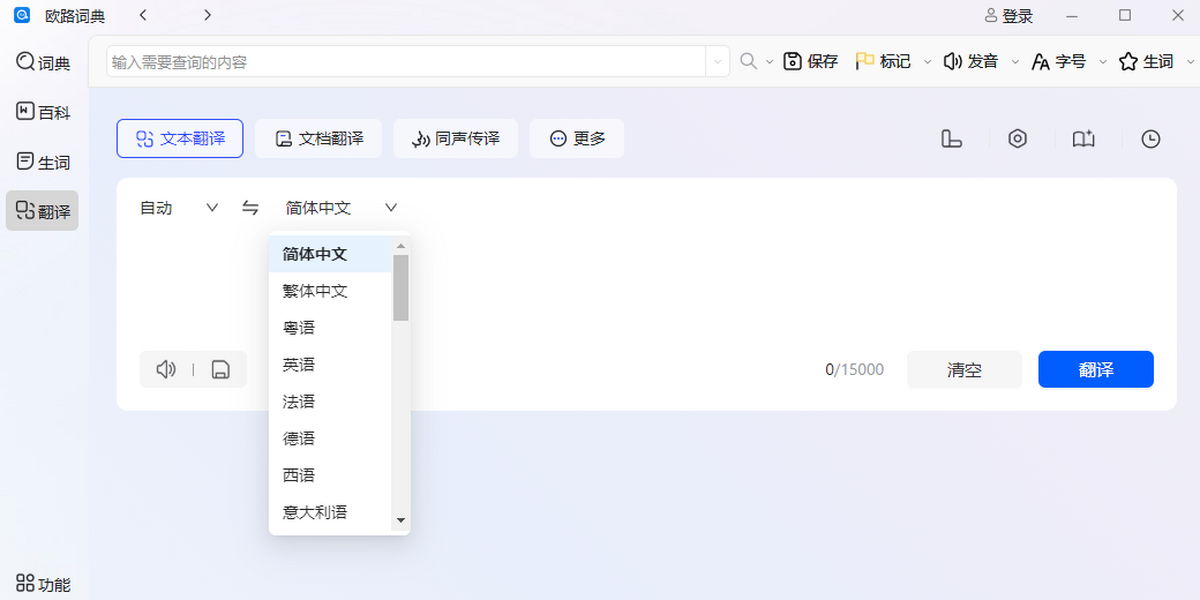Screen dimensions: 1200x600
Task: Click the hexagon settings icon
Action: click(1017, 139)
